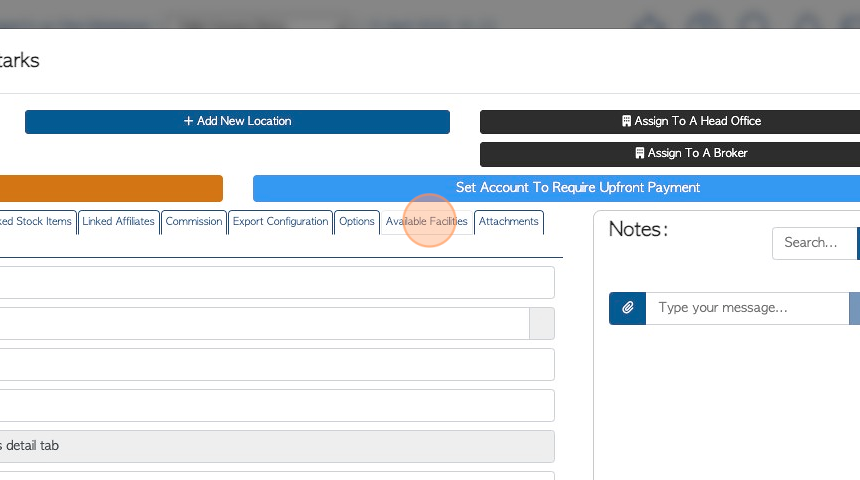Click Assign To A Head Office button
This screenshot has height=480, width=860.
click(x=670, y=121)
